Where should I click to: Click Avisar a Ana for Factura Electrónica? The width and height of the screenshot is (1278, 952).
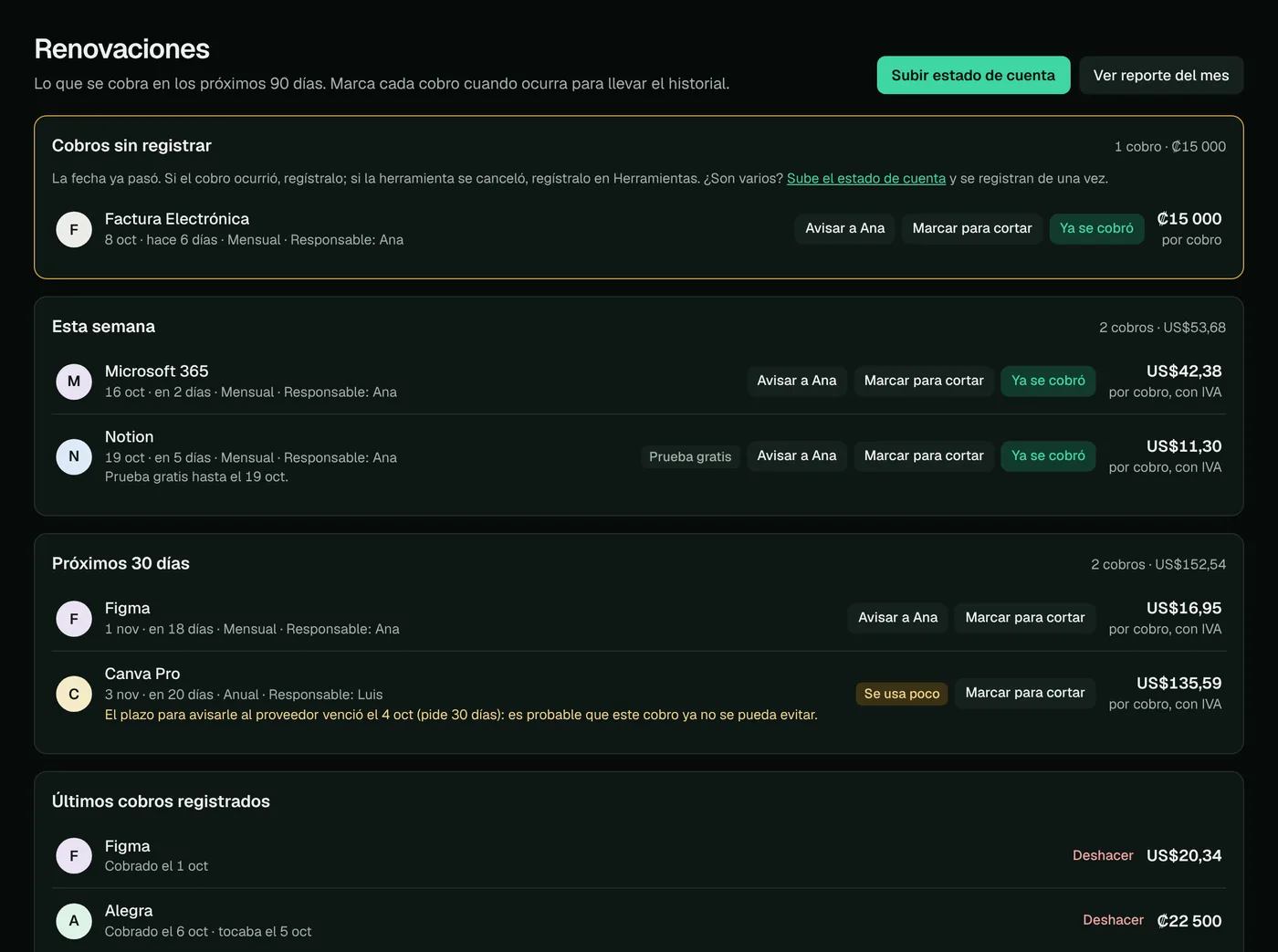point(844,228)
